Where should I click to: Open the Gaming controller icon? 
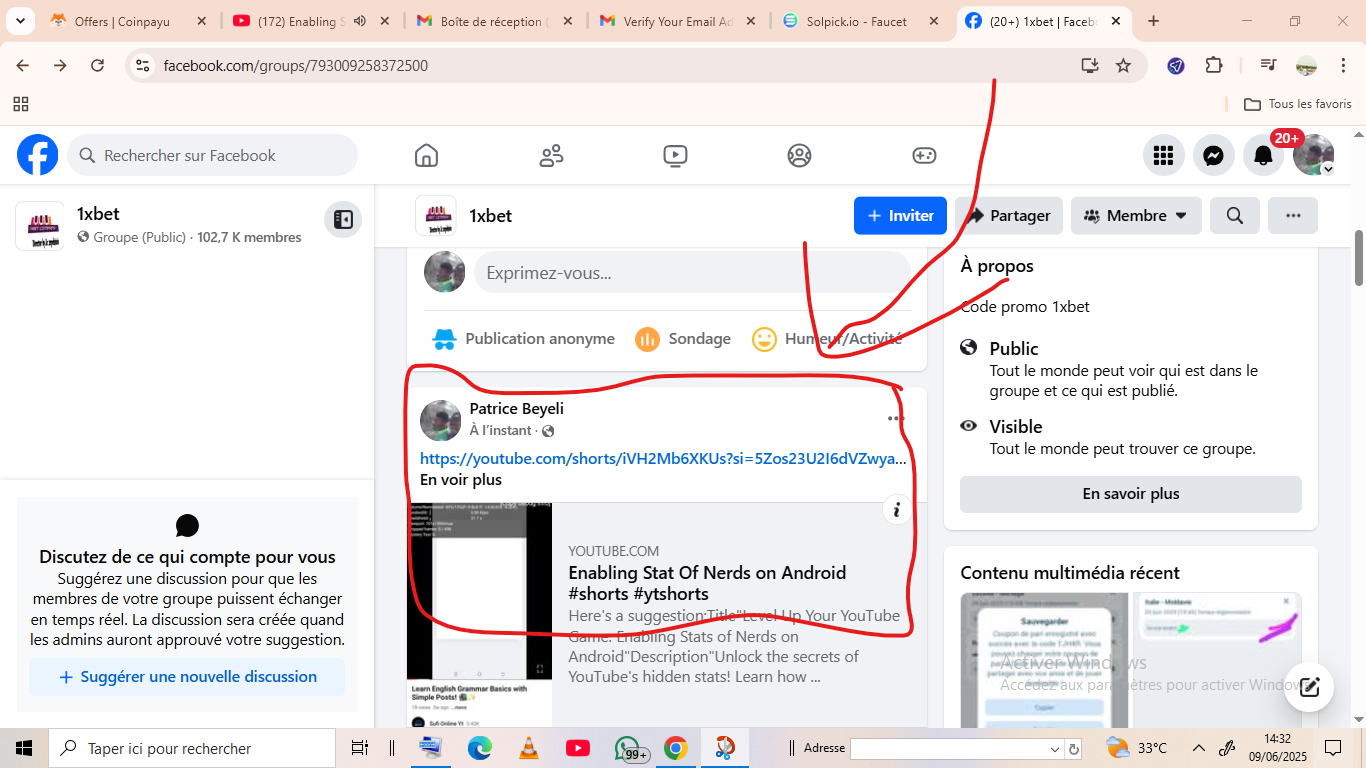click(x=924, y=156)
